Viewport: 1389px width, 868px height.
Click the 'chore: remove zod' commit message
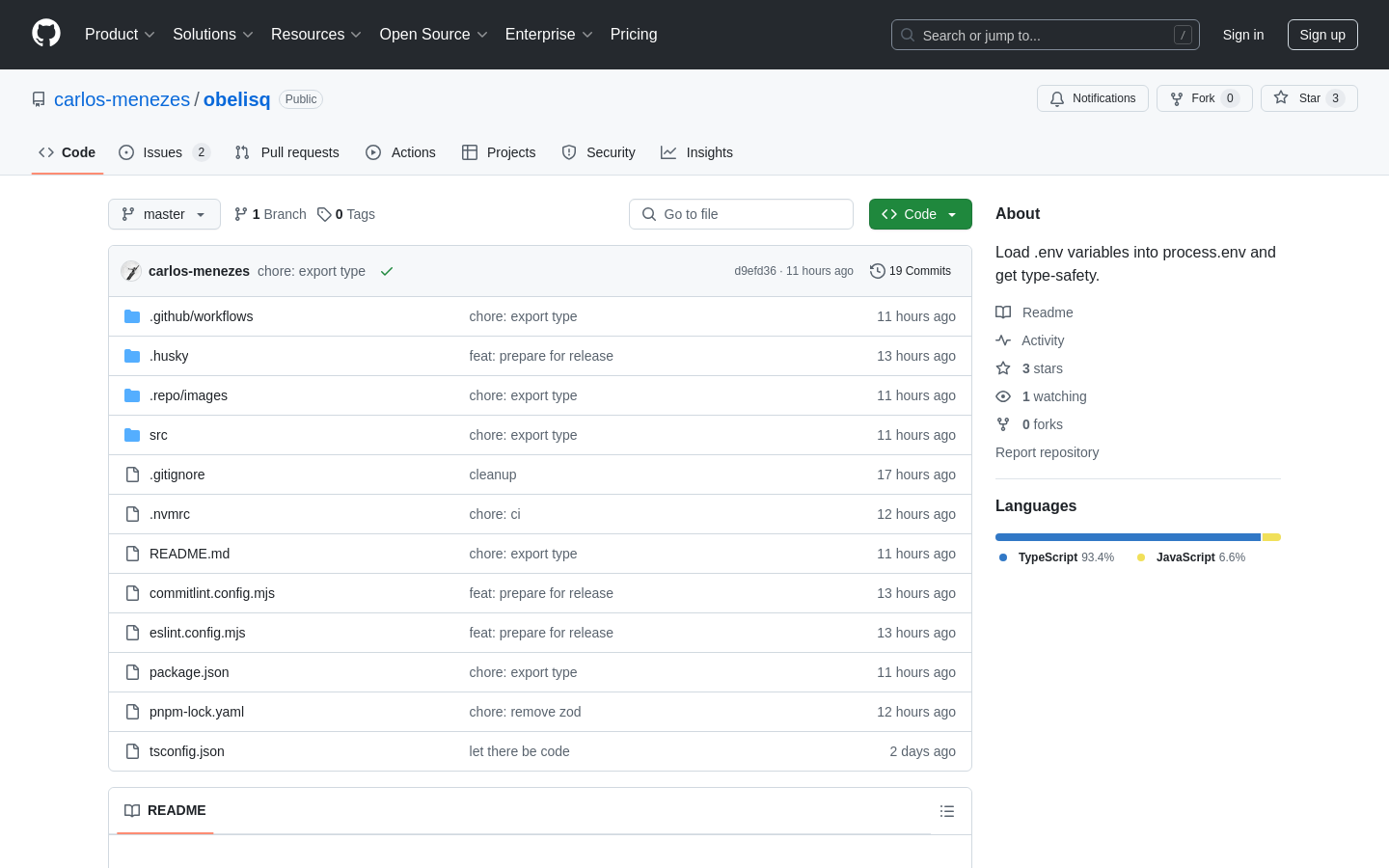tap(525, 712)
